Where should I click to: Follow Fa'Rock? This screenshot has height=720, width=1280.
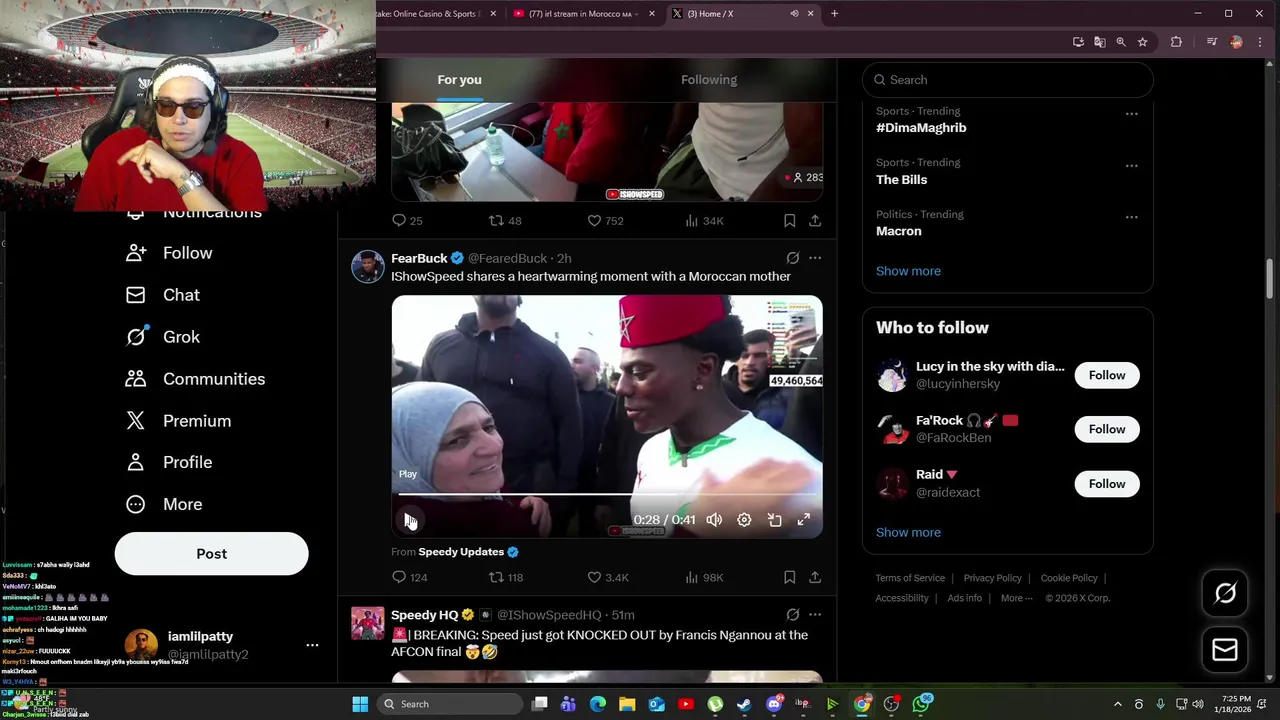[x=1107, y=429]
